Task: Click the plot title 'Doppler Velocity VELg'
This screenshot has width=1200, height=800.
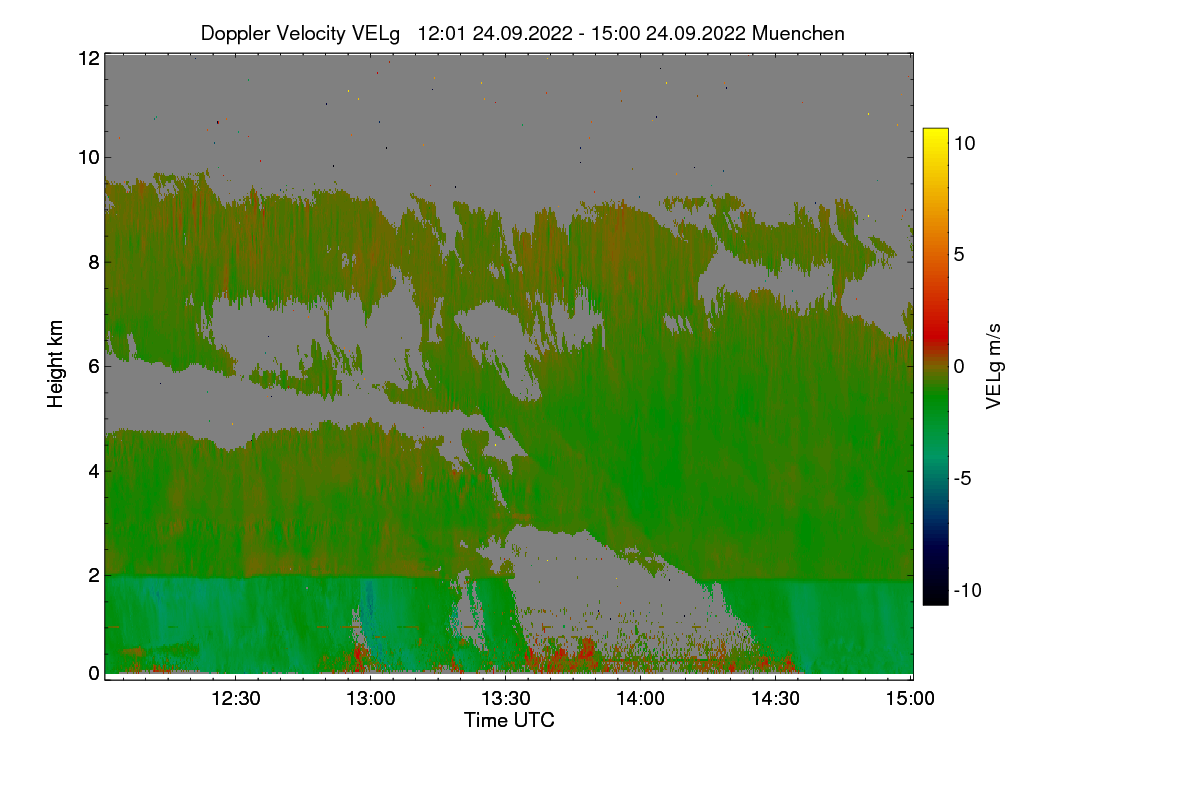Action: pyautogui.click(x=300, y=33)
